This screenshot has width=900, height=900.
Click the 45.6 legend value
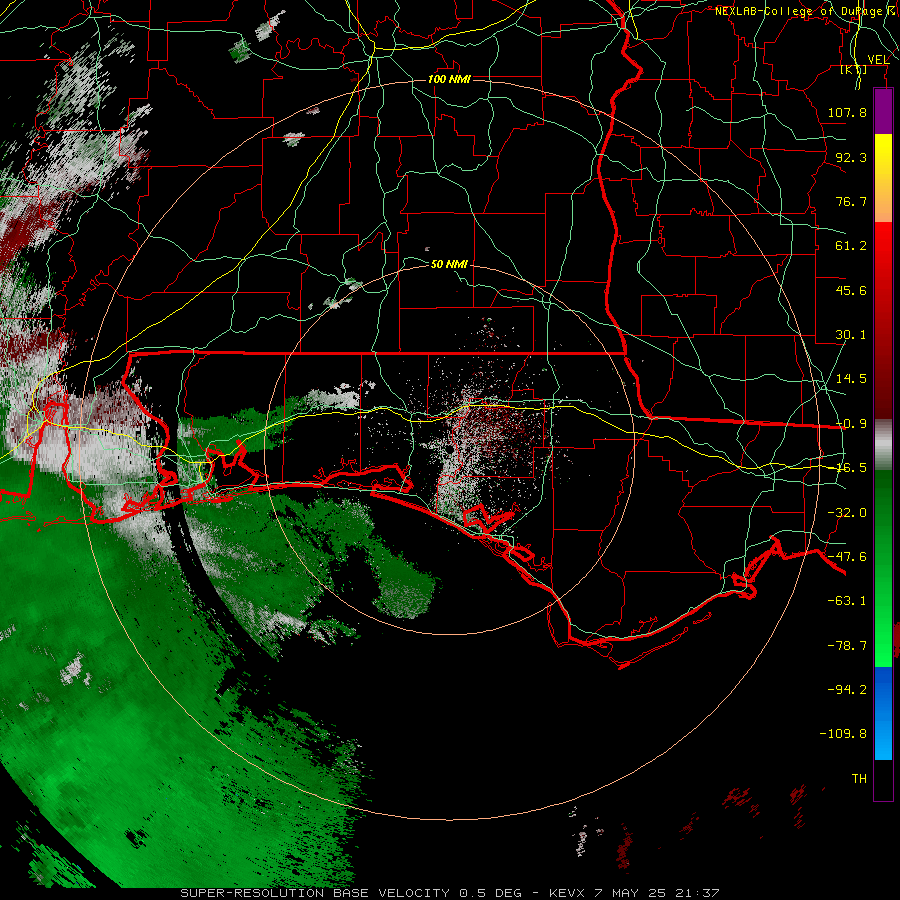(x=851, y=290)
